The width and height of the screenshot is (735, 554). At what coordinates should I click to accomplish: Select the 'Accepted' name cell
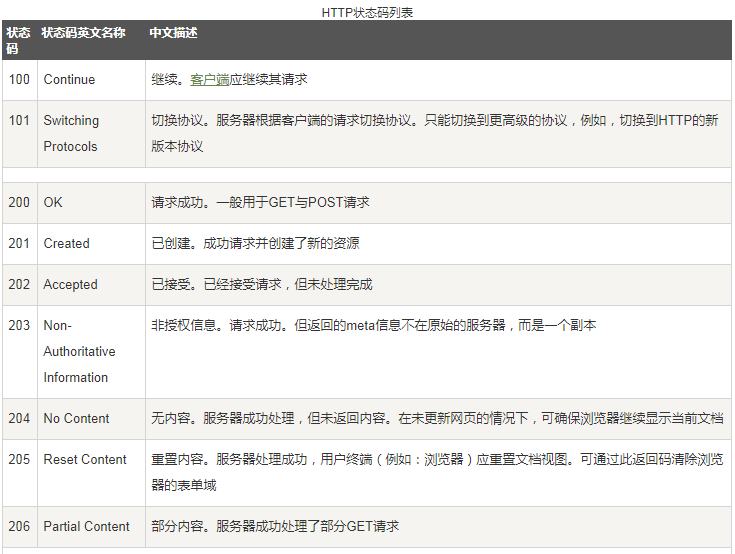click(91, 284)
